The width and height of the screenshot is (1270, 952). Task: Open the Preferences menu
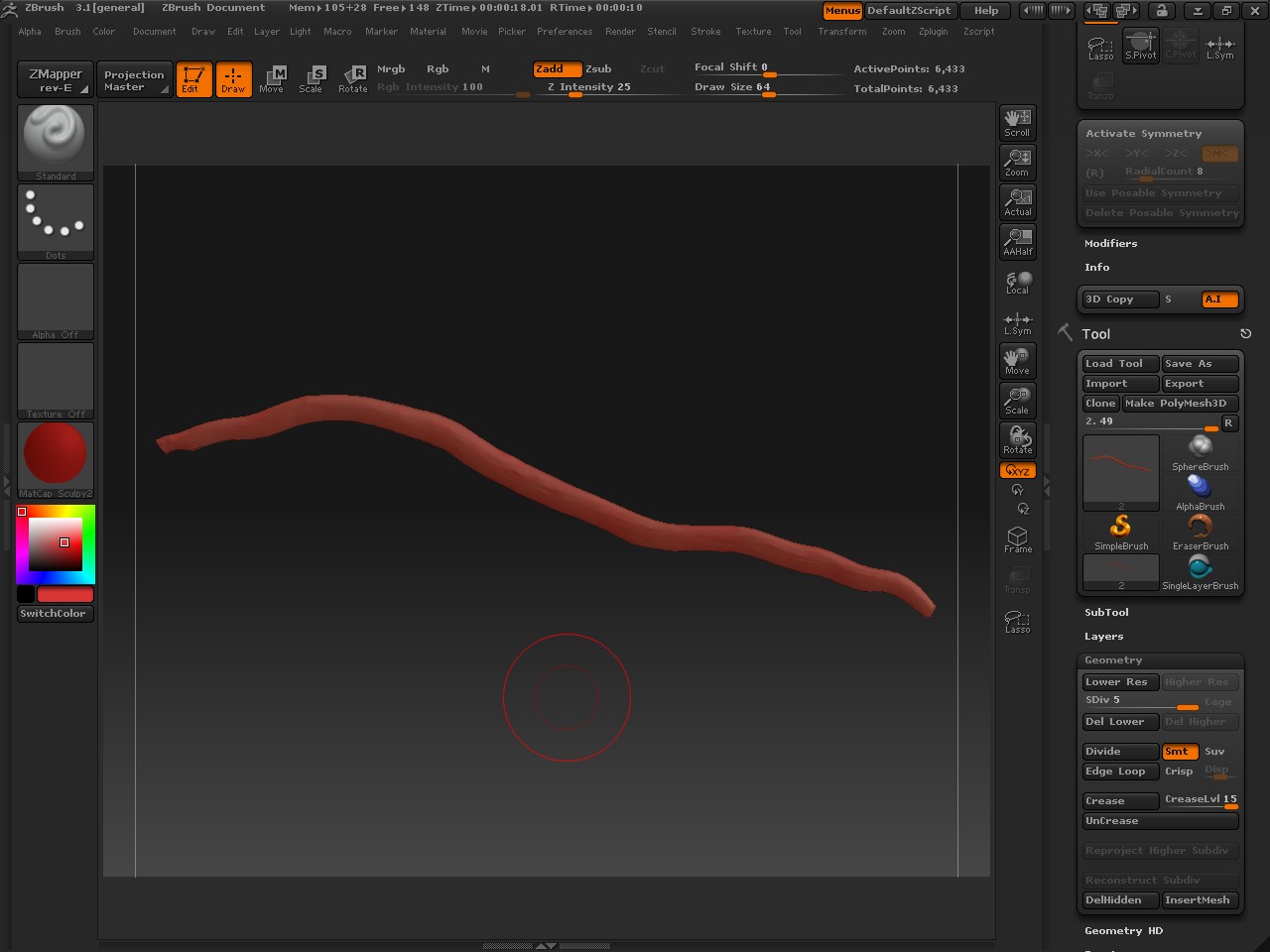564,32
